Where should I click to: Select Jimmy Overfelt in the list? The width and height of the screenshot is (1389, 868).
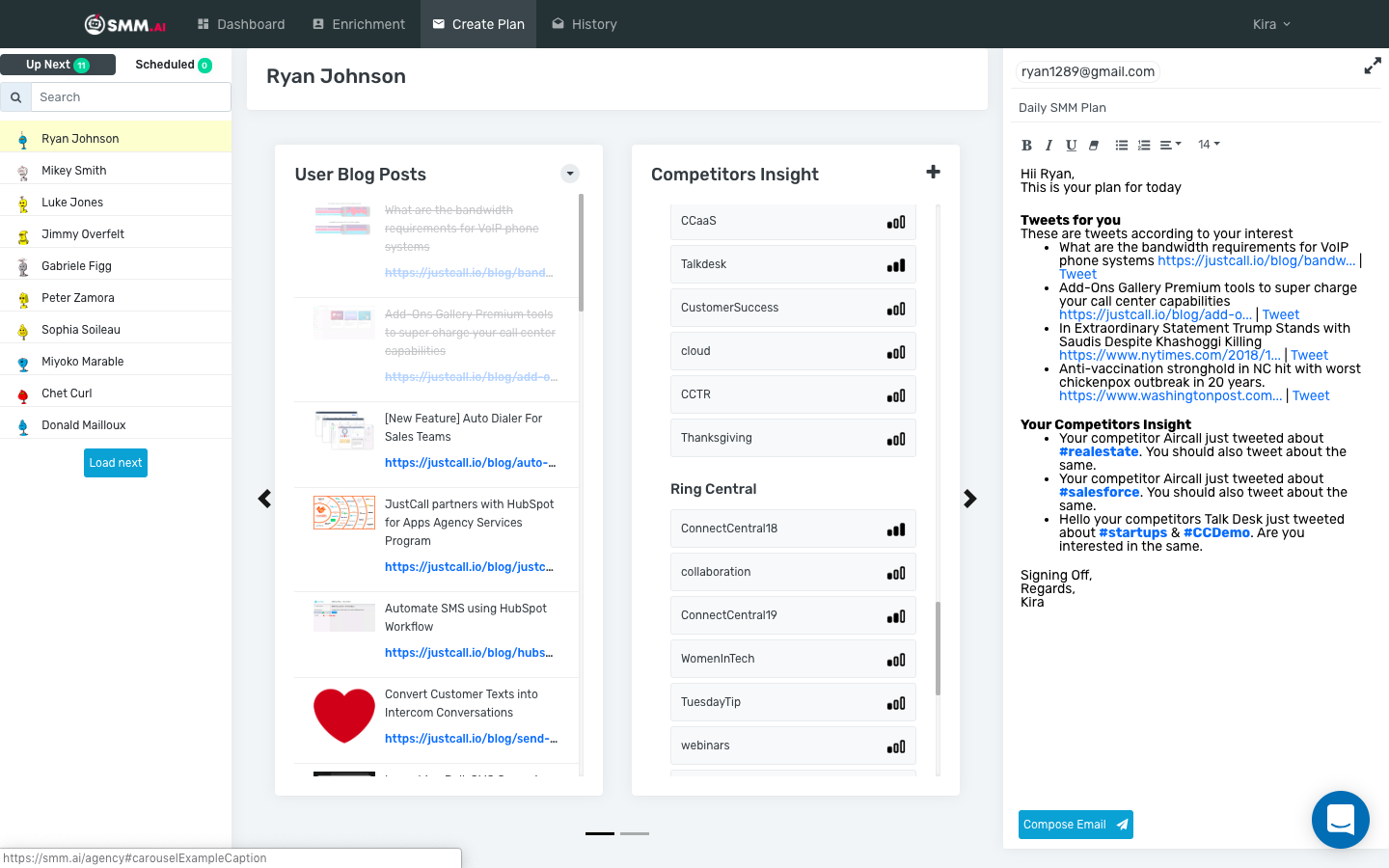pyautogui.click(x=116, y=234)
